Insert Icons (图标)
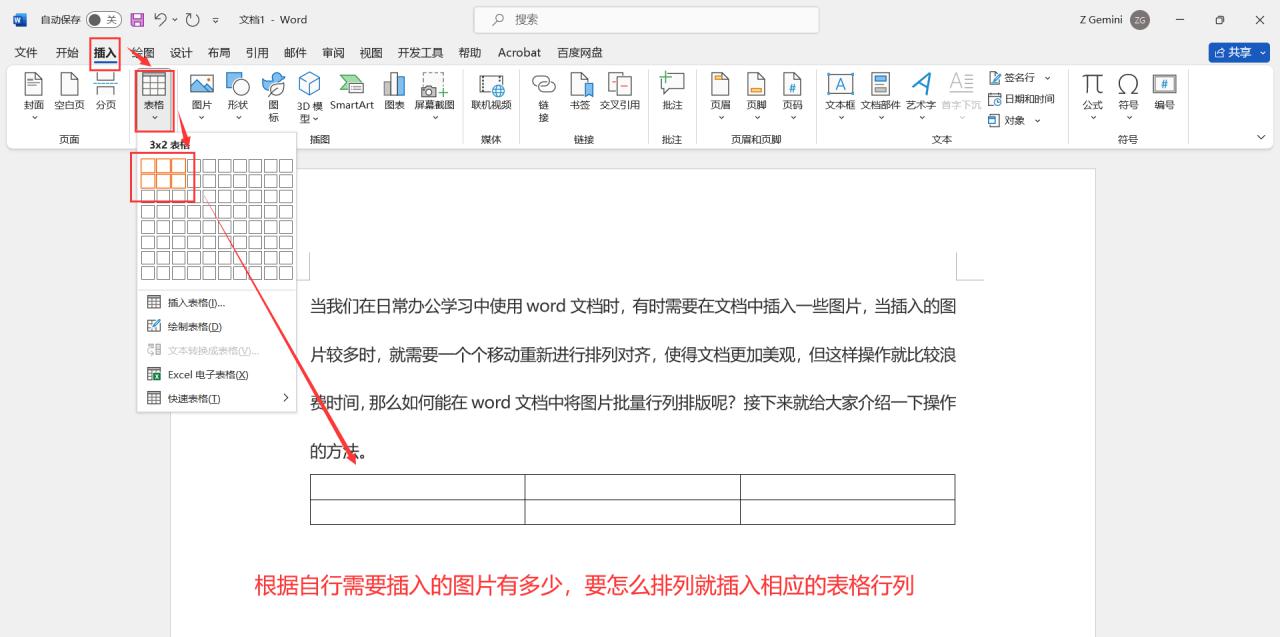 click(x=273, y=96)
